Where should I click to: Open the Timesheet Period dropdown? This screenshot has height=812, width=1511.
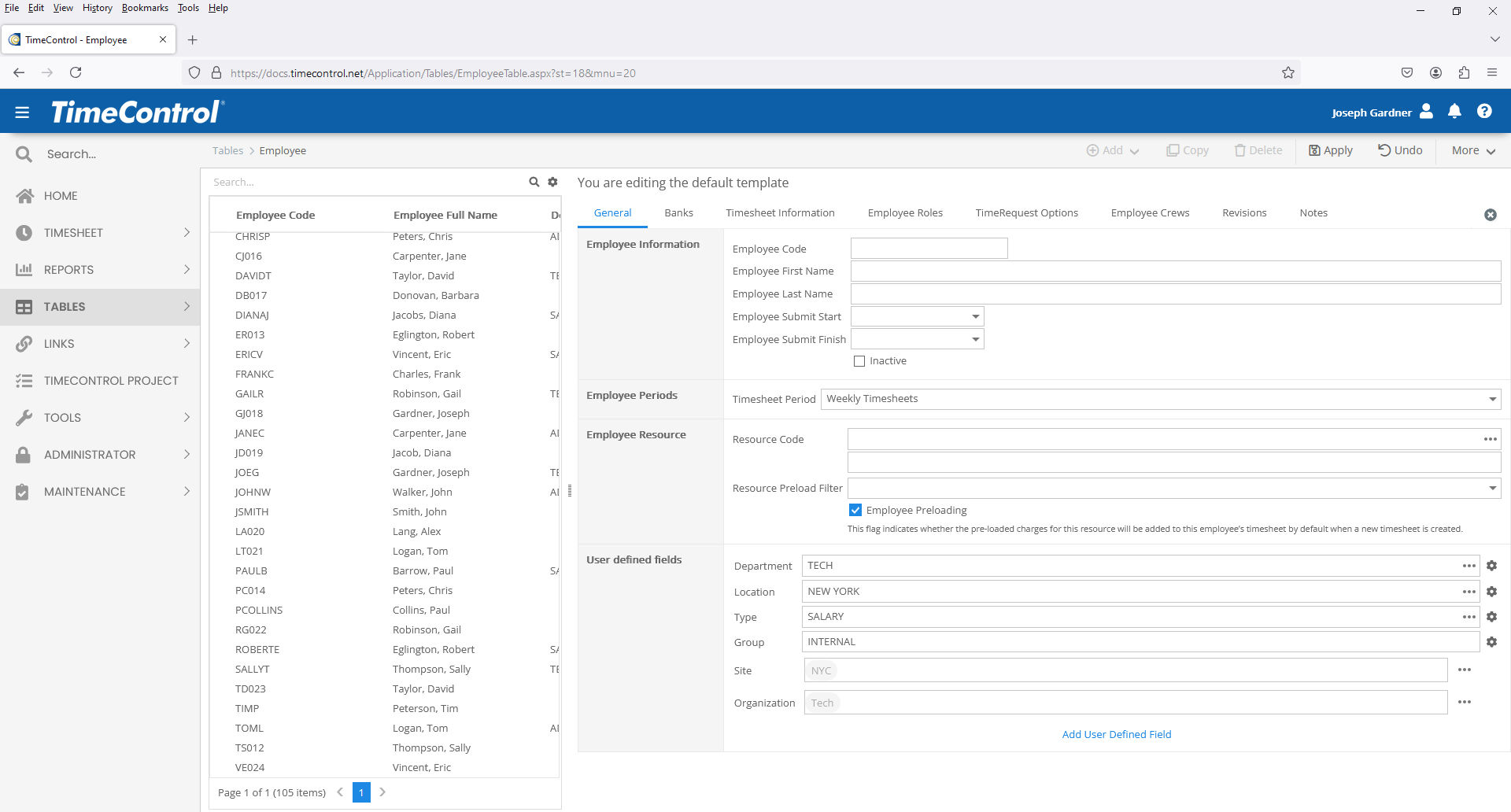pyautogui.click(x=1492, y=399)
